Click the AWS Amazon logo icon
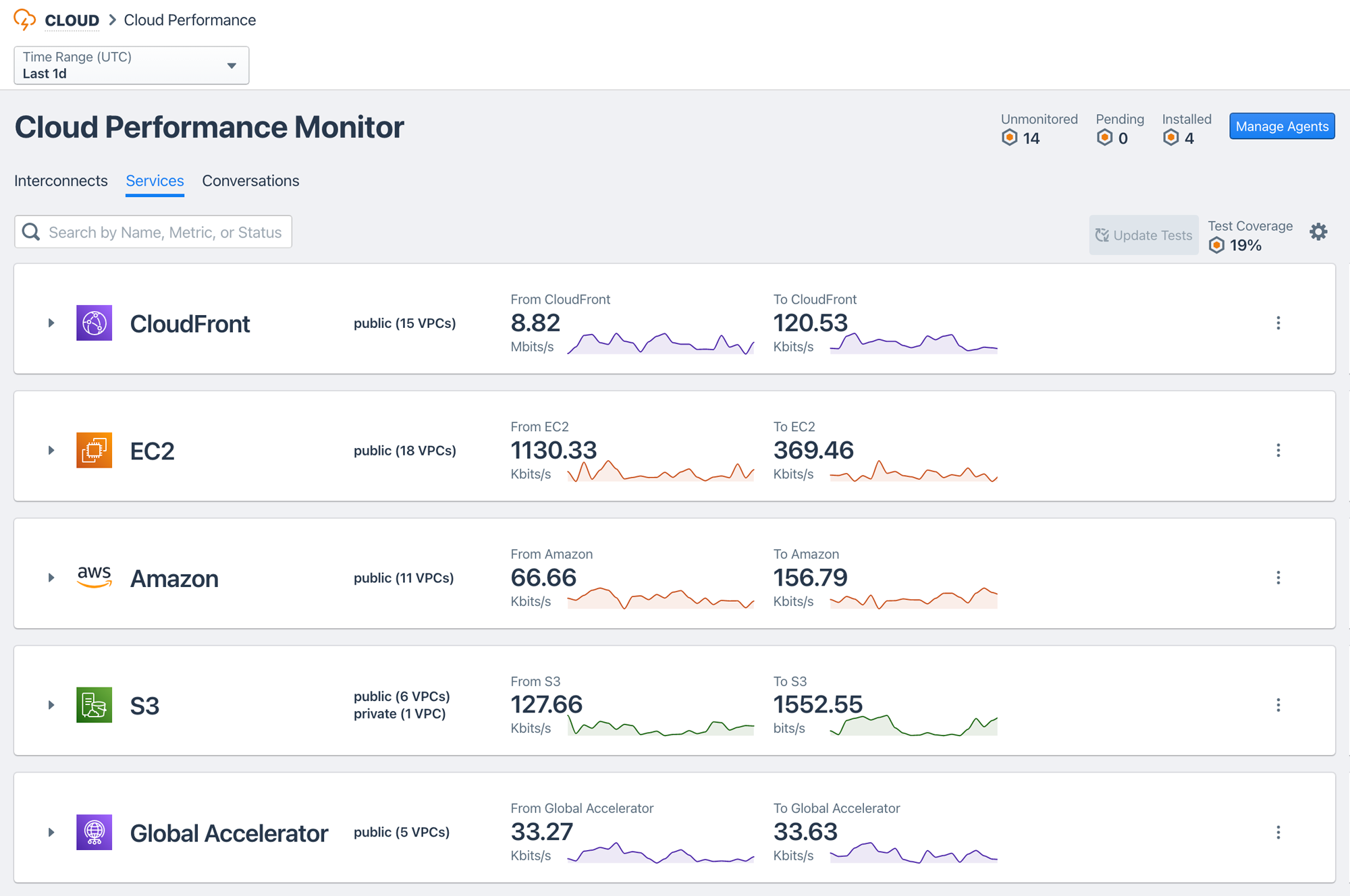This screenshot has width=1350, height=896. [x=94, y=578]
